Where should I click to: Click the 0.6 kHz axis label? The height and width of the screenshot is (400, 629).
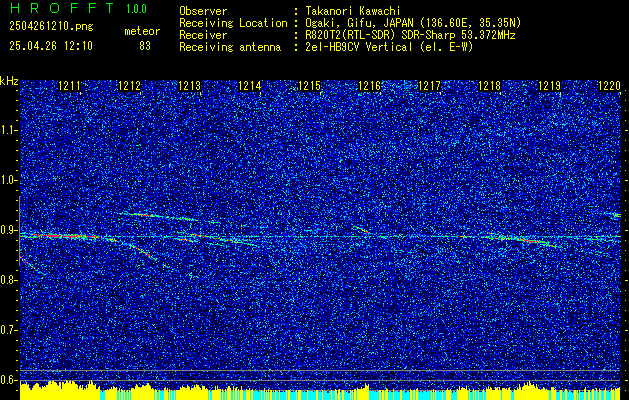coord(9,380)
